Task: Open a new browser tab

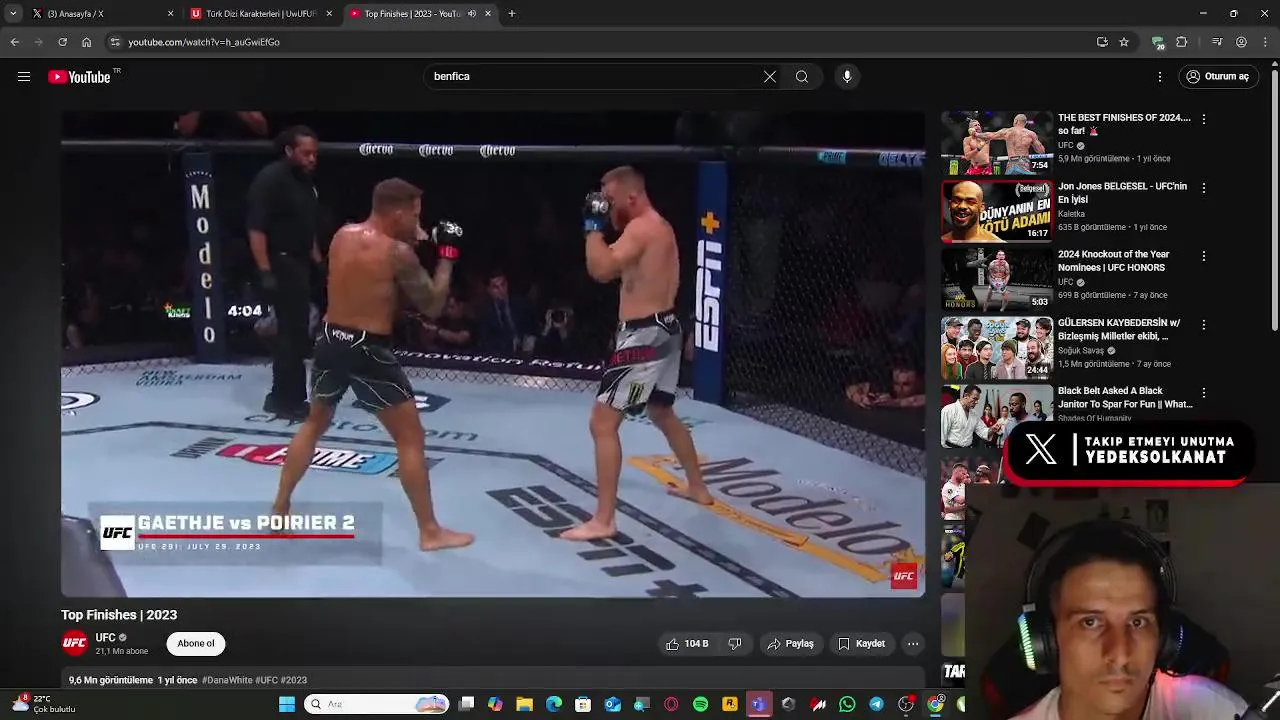Action: [x=512, y=14]
